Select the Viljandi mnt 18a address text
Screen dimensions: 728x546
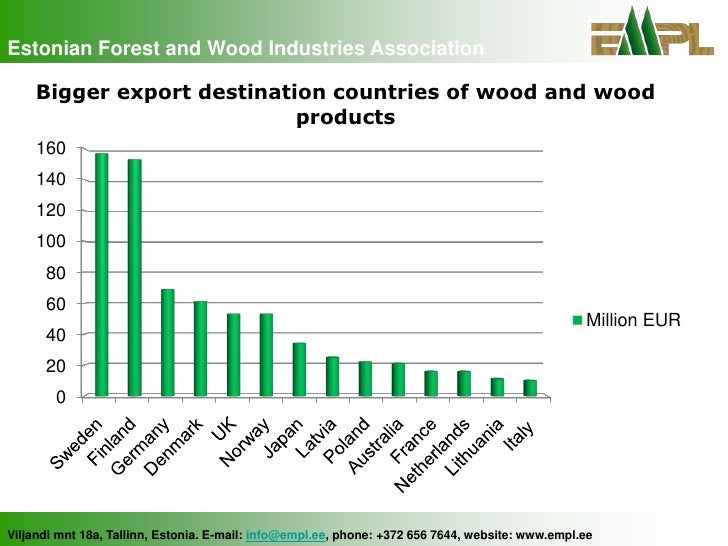pyautogui.click(x=54, y=535)
